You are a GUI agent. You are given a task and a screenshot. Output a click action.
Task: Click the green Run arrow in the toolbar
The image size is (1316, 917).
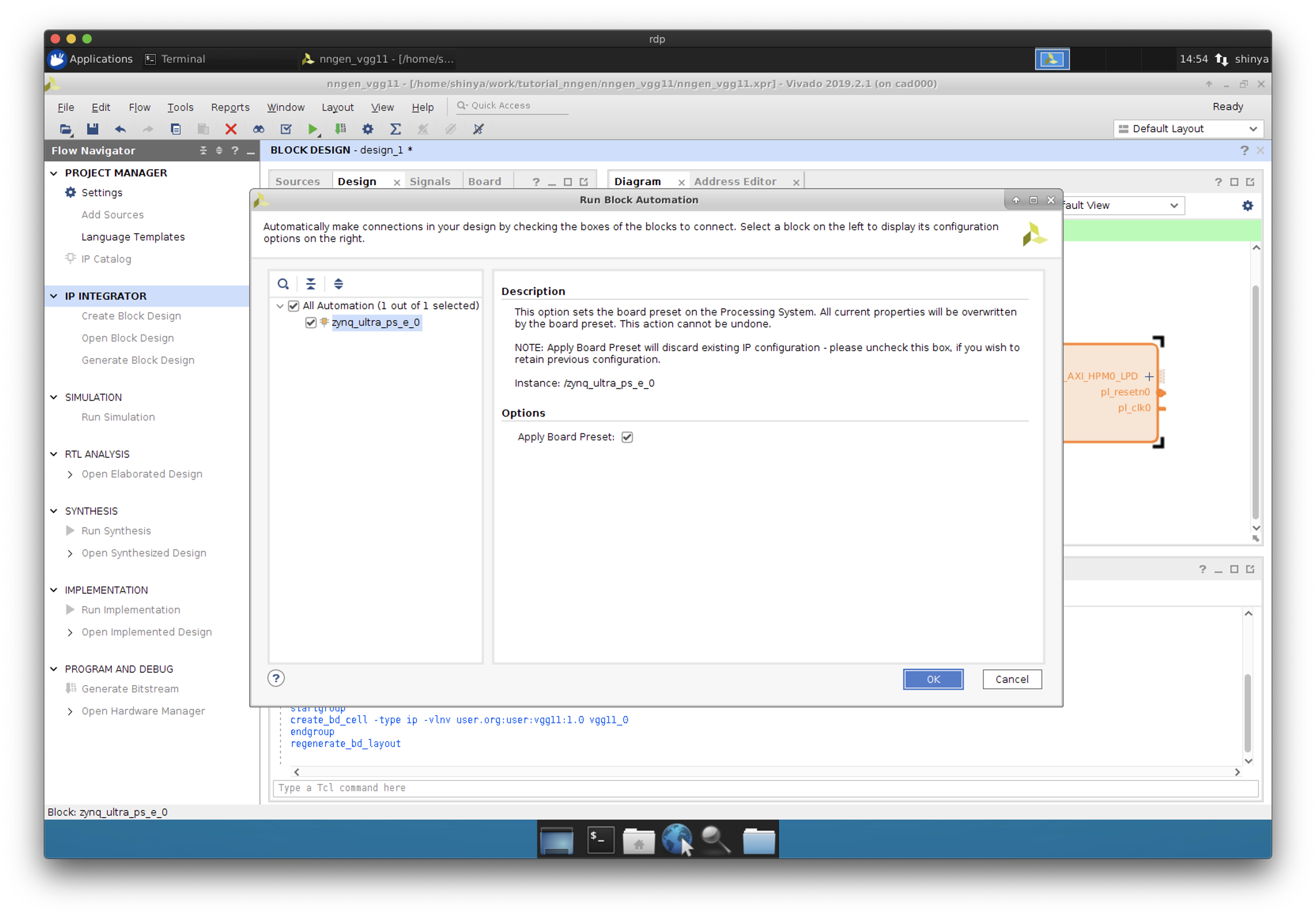coord(312,129)
